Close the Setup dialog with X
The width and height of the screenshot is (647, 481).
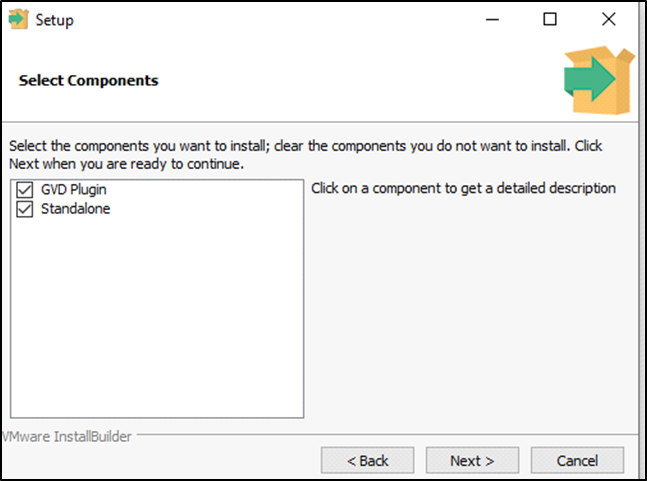[609, 19]
